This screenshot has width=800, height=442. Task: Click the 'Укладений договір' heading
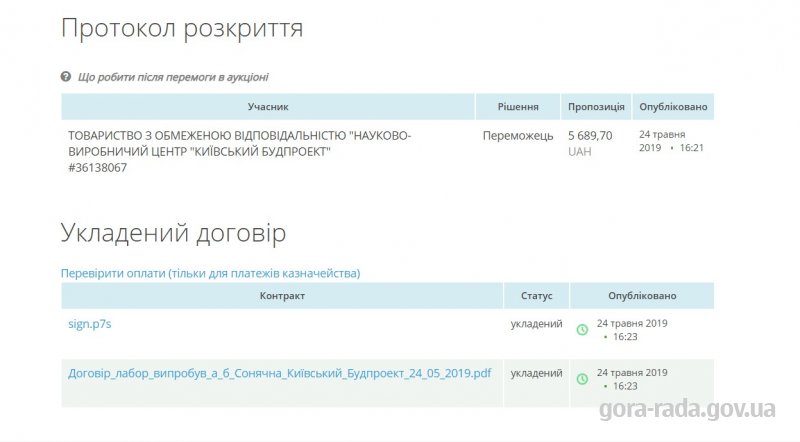173,233
